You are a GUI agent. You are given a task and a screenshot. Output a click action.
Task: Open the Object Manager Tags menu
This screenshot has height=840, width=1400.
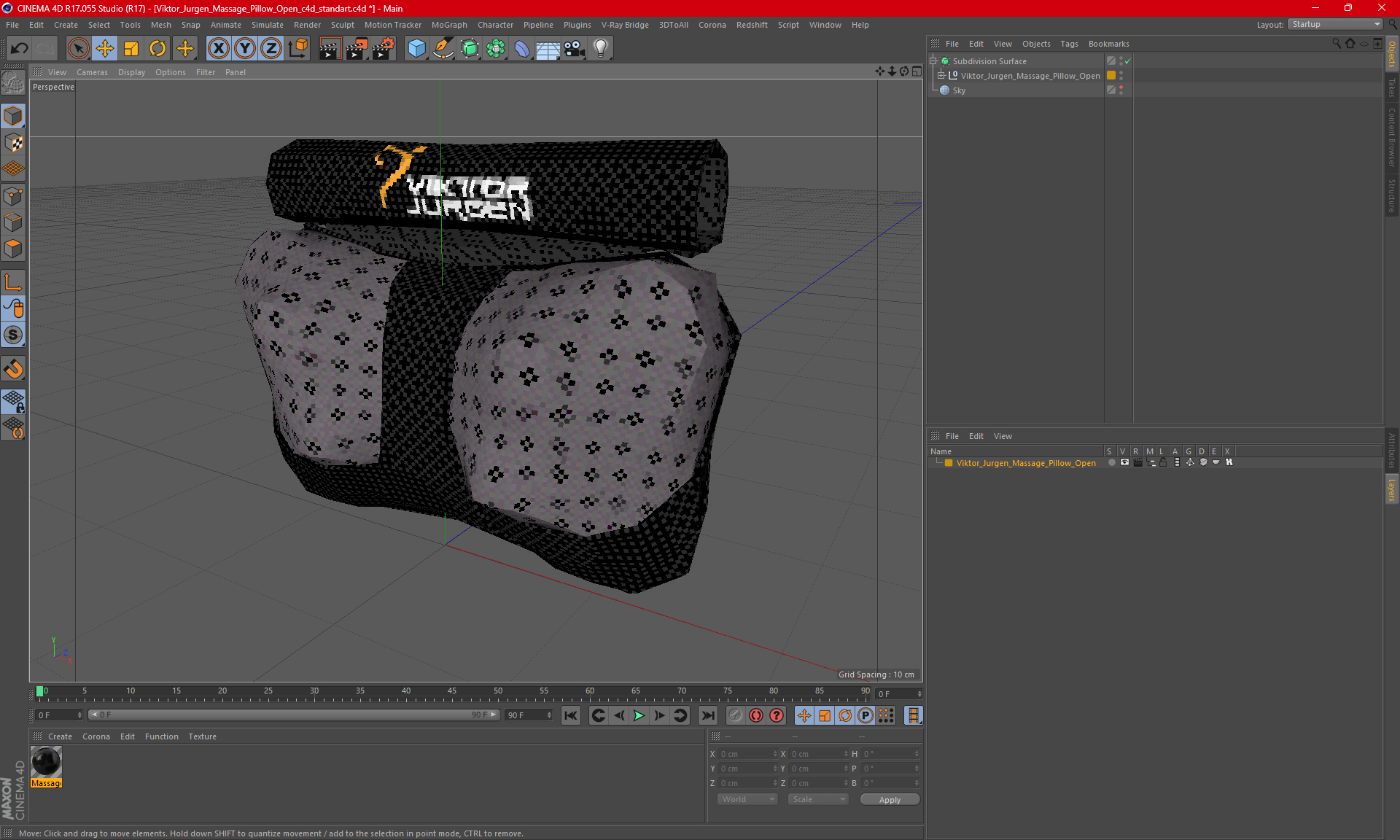(x=1069, y=44)
